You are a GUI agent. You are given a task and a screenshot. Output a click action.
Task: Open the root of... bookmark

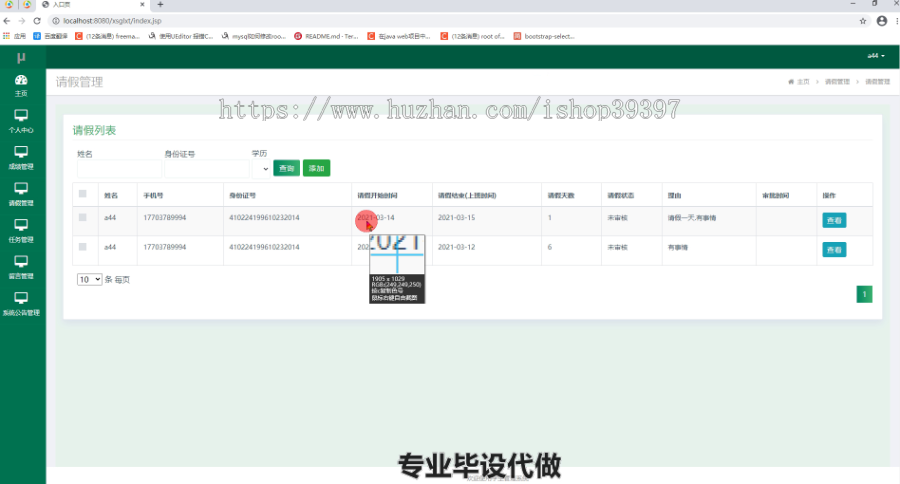coord(472,36)
